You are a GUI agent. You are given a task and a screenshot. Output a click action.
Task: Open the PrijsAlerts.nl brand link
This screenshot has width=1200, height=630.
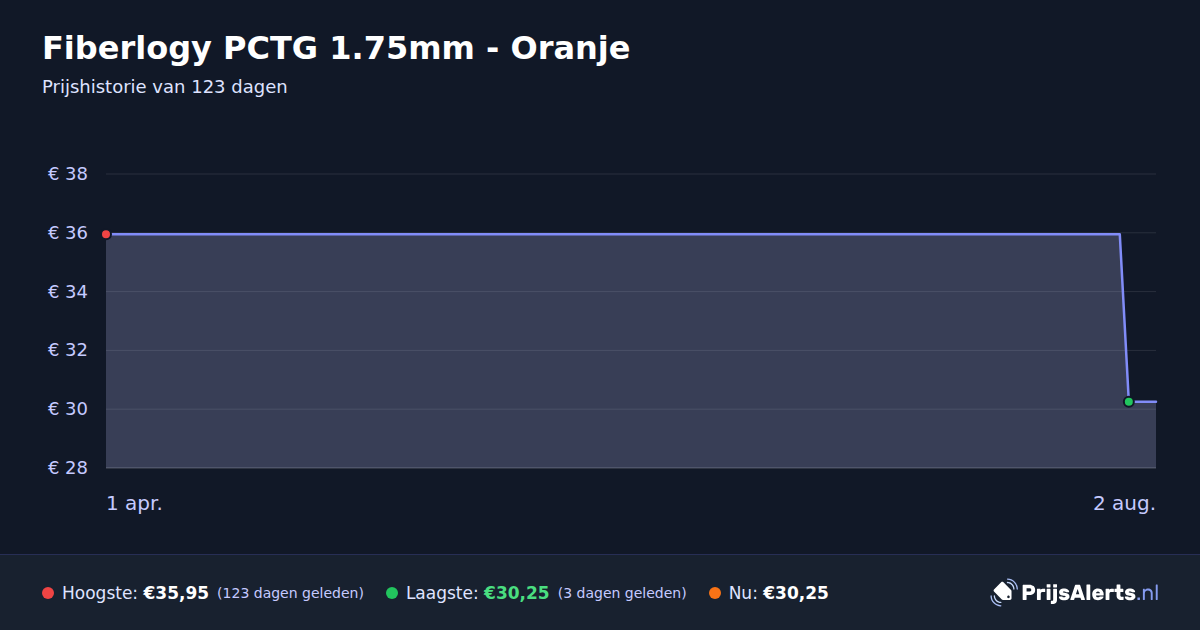pyautogui.click(x=1075, y=593)
